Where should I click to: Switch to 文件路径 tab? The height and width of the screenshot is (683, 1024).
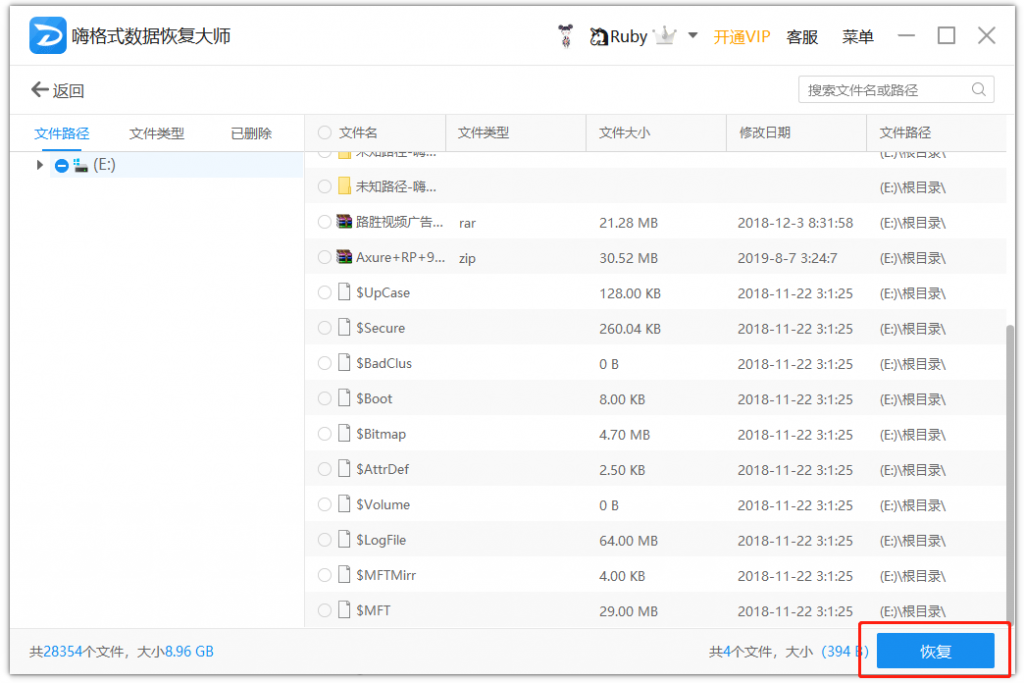pos(61,133)
